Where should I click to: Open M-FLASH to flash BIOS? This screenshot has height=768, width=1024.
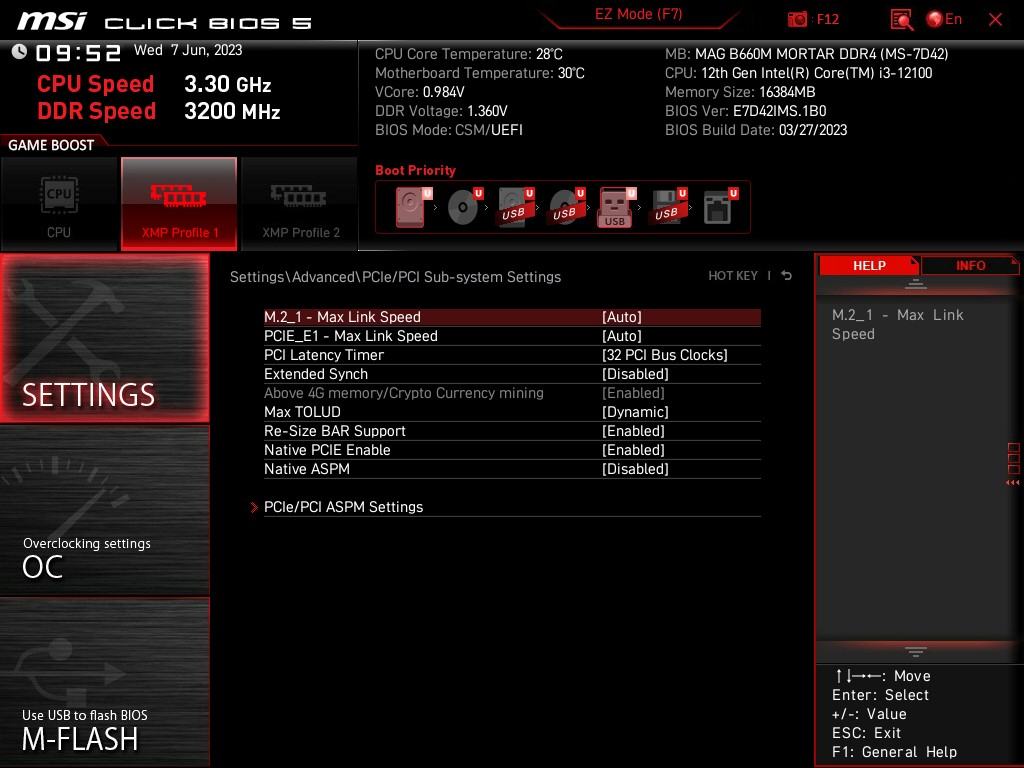(x=104, y=682)
